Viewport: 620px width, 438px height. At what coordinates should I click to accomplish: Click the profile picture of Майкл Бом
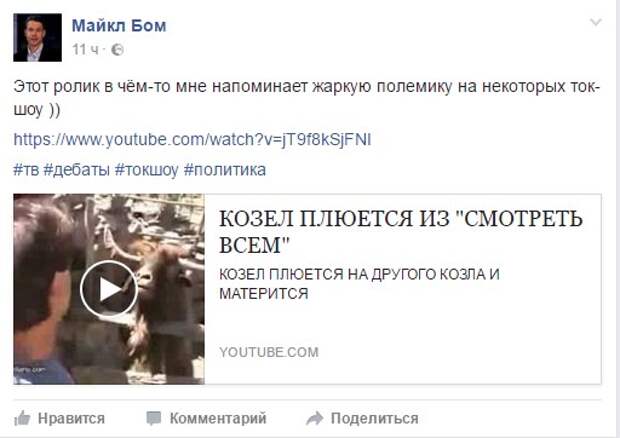pyautogui.click(x=38, y=38)
